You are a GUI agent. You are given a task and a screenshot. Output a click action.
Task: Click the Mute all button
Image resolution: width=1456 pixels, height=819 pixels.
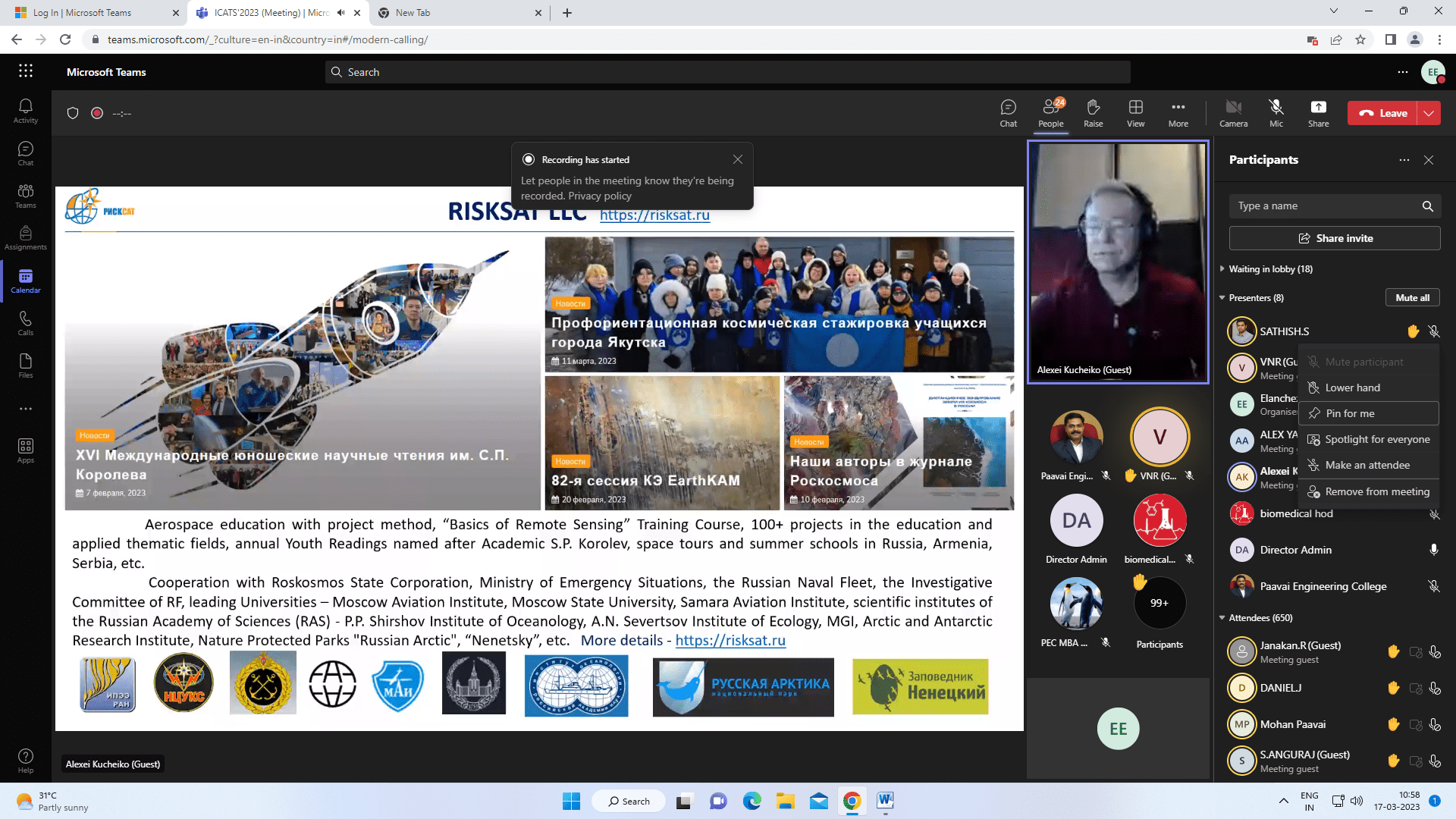[x=1412, y=298]
